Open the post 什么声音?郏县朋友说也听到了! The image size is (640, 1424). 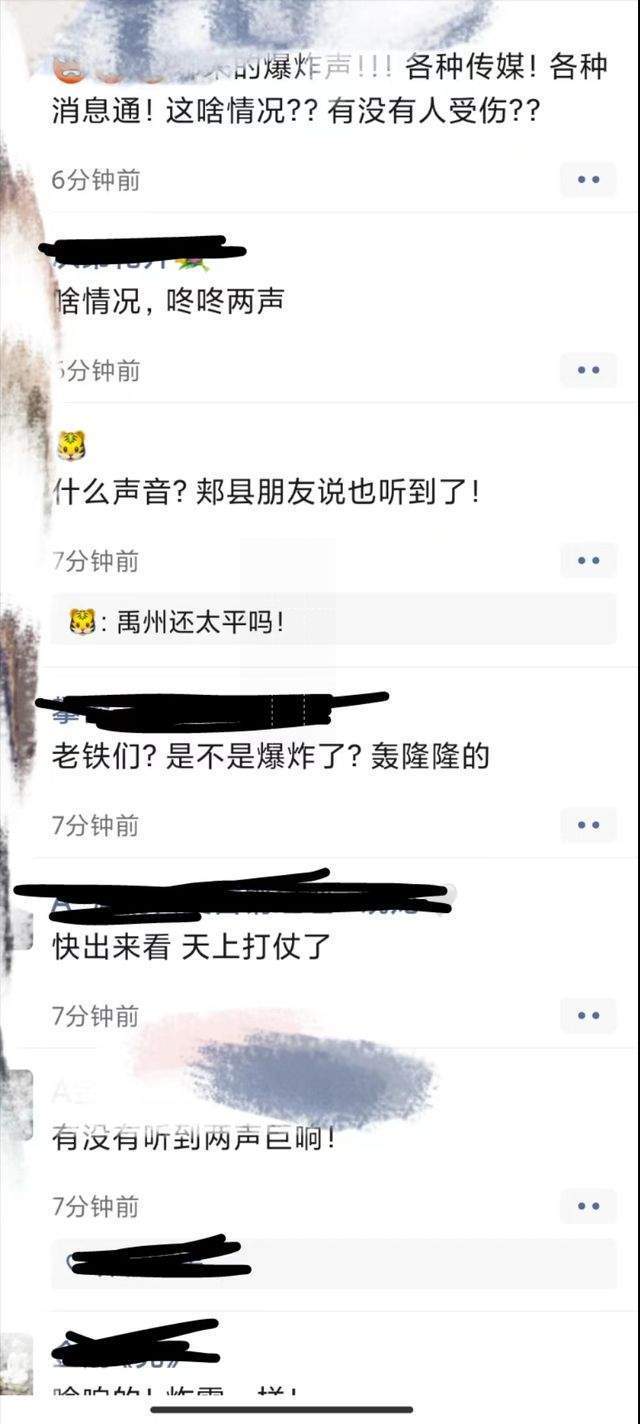[266, 491]
